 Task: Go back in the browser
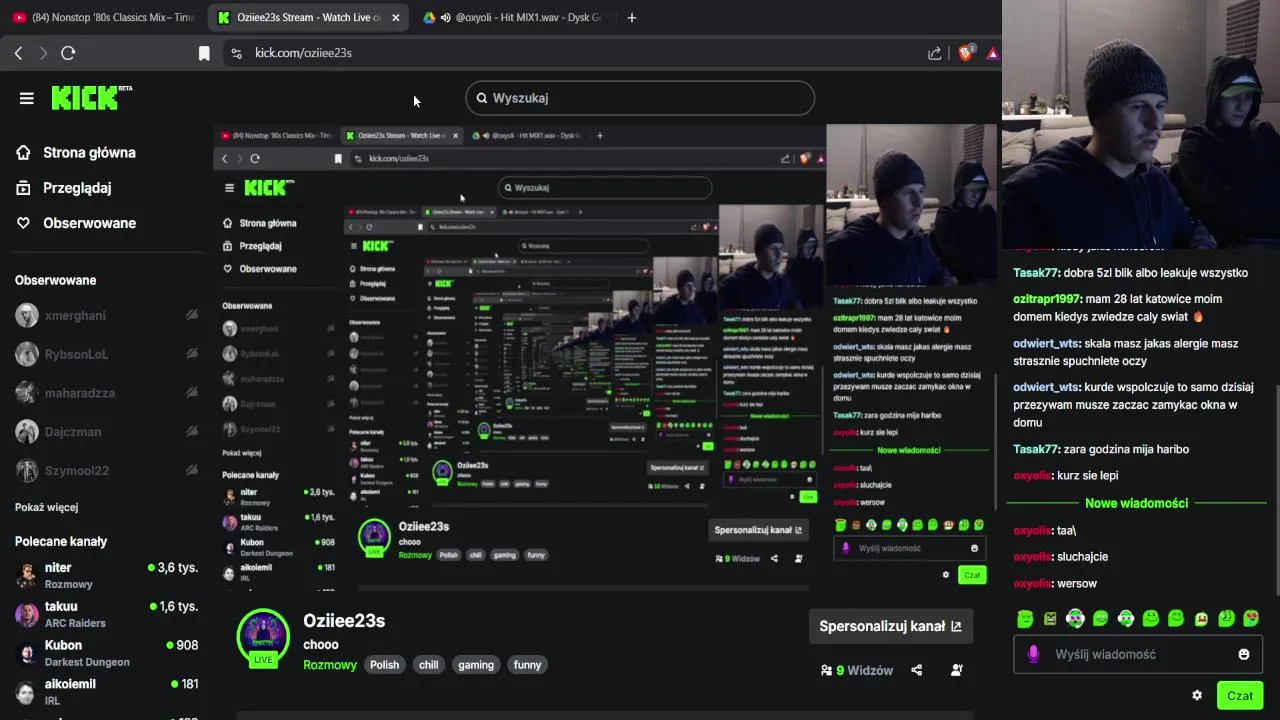(x=18, y=53)
